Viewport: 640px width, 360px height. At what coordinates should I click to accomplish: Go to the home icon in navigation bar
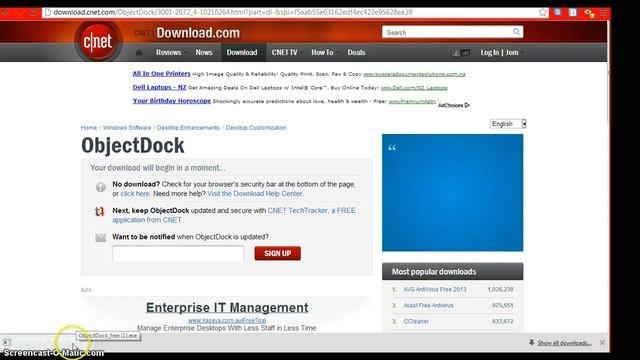click(139, 53)
